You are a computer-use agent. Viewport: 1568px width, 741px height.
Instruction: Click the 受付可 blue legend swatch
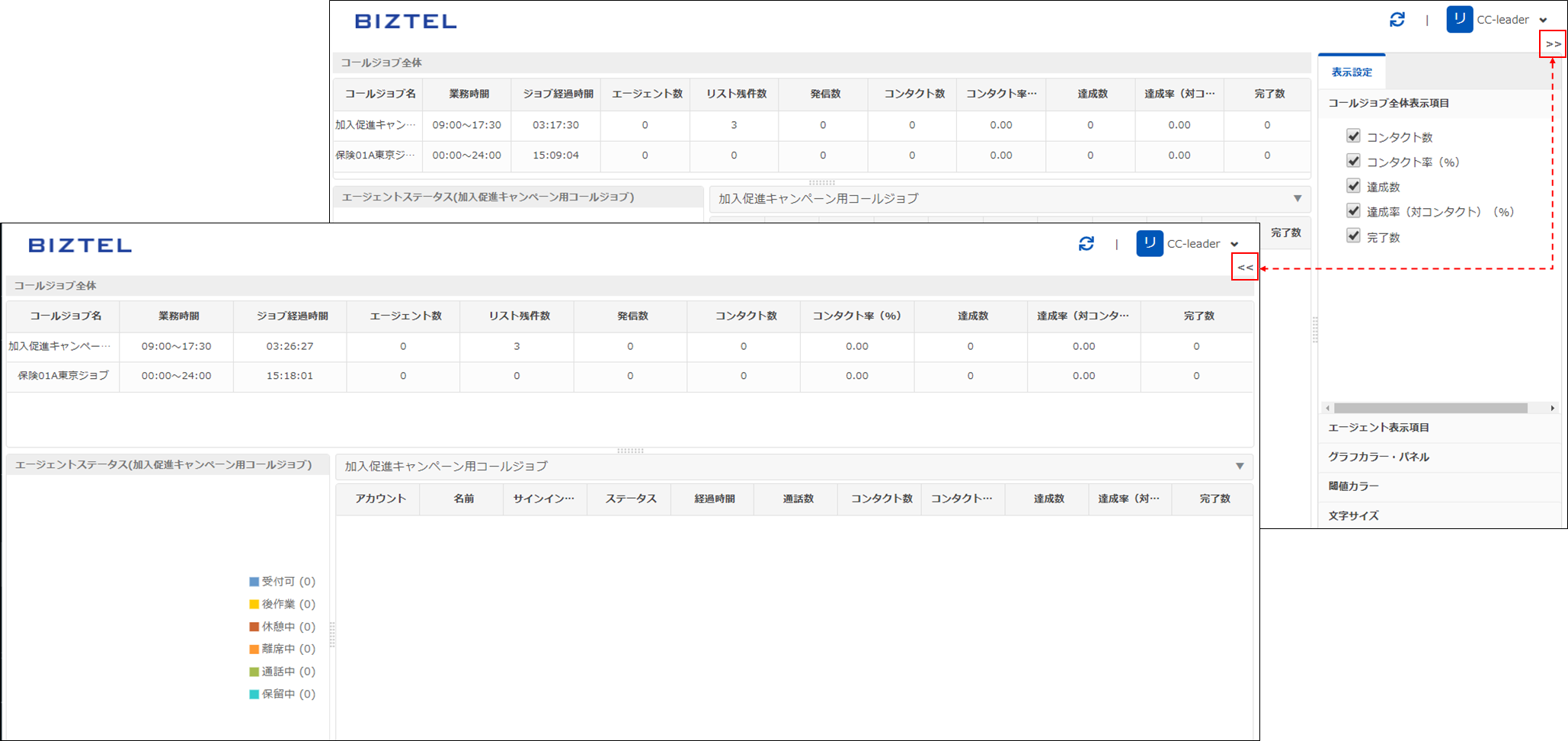[x=254, y=582]
